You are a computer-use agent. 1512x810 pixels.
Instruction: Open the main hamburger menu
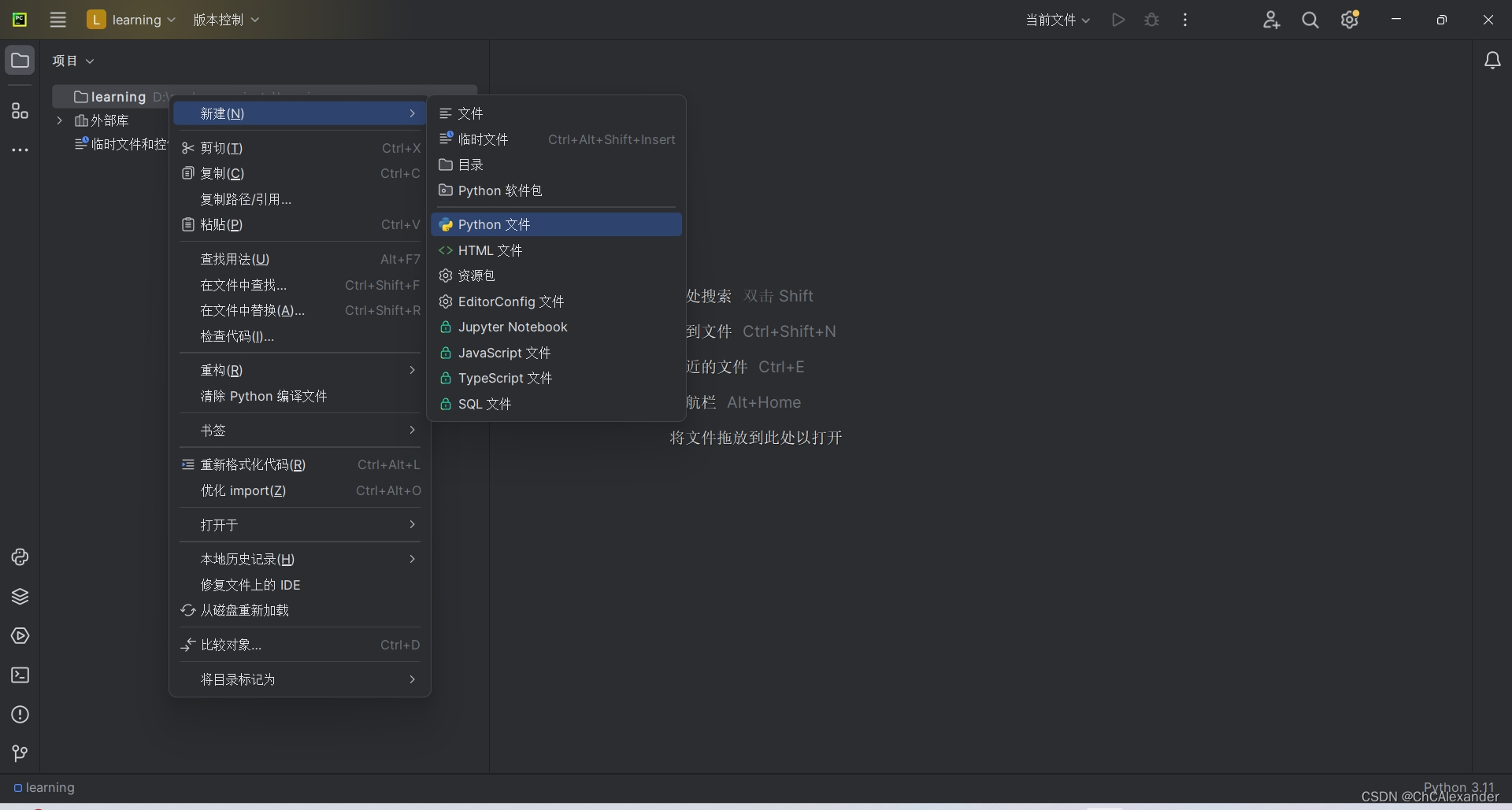tap(57, 20)
